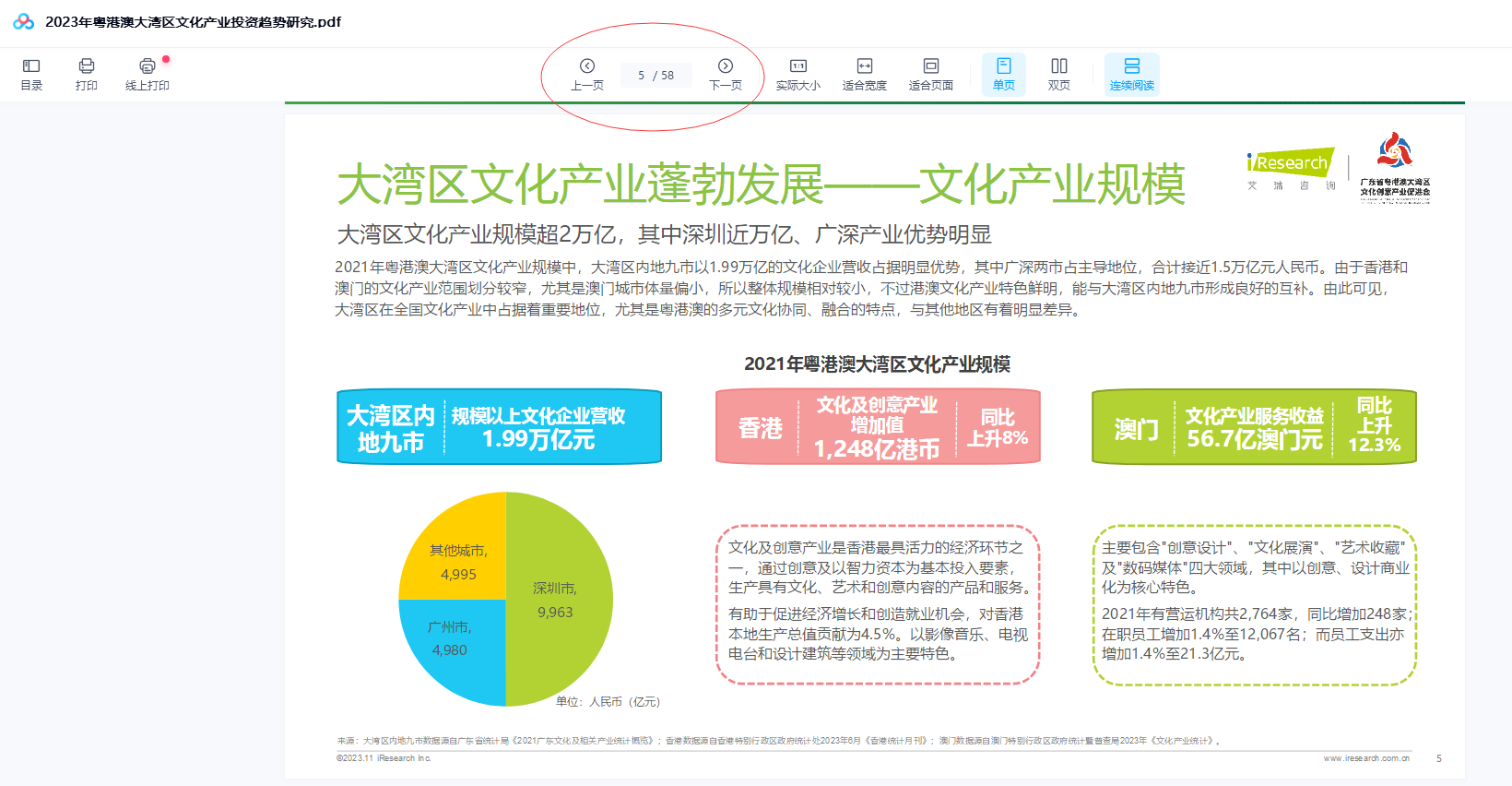Open 线上打印 online print
This screenshot has width=1512, height=786.
click(148, 75)
